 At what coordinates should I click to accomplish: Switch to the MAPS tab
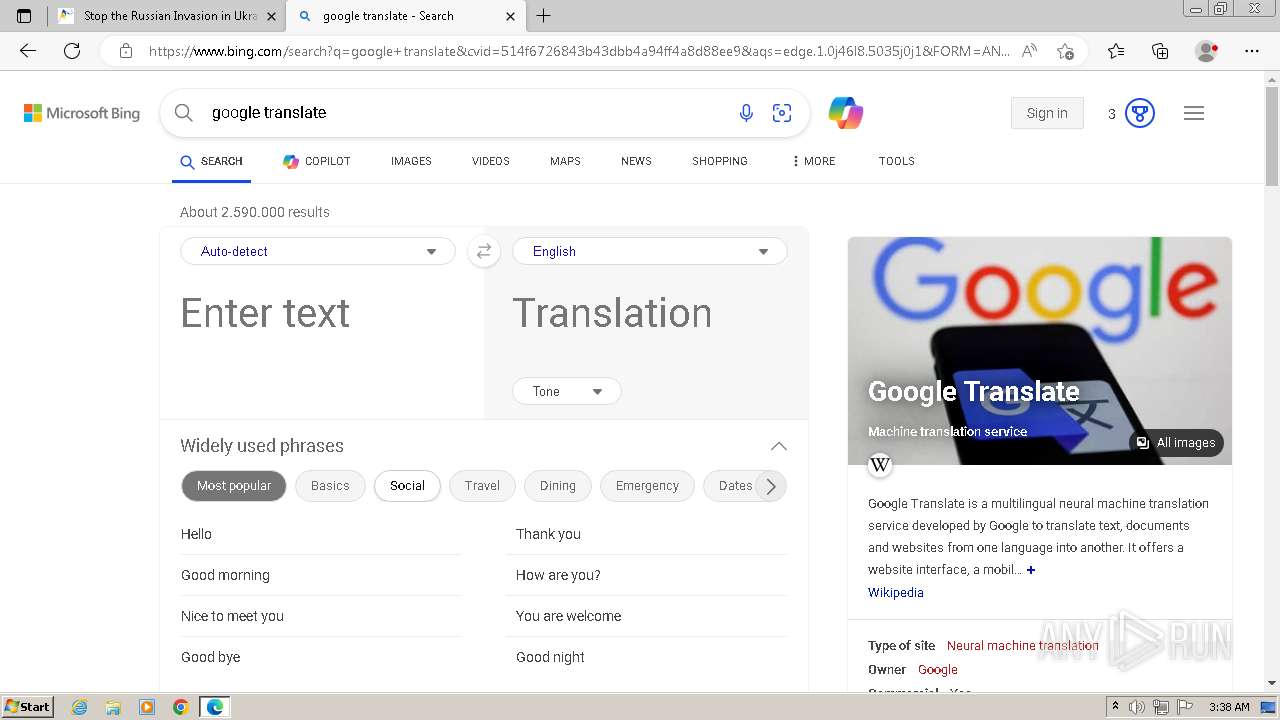coord(565,161)
